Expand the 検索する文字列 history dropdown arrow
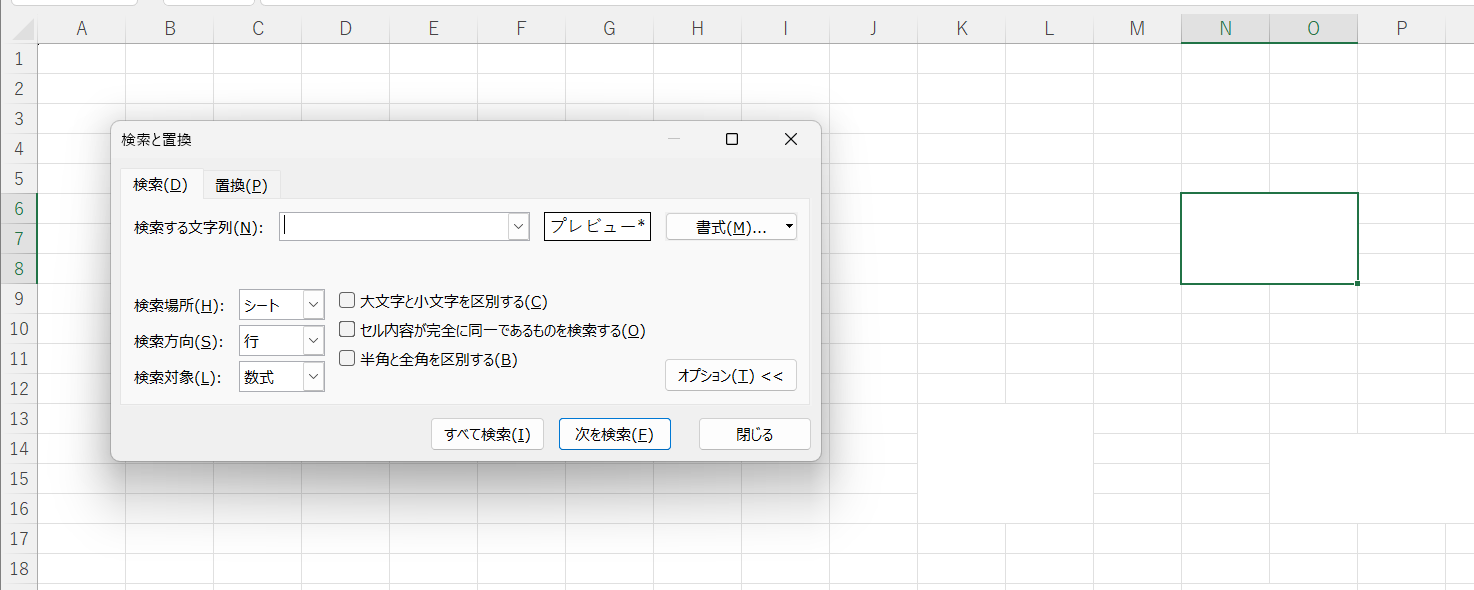1474x590 pixels. tap(518, 227)
